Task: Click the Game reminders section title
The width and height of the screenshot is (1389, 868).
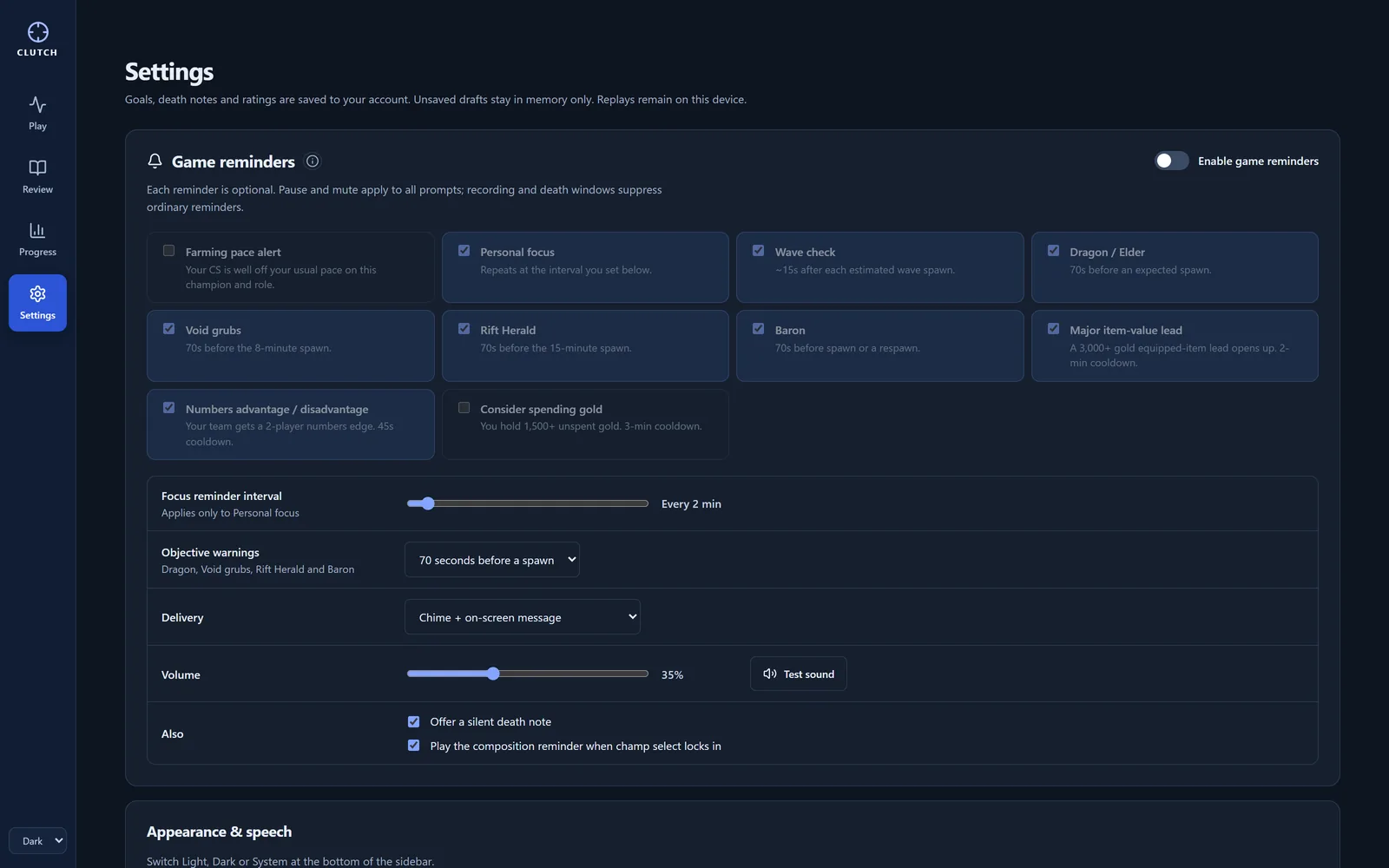Action: 234,161
